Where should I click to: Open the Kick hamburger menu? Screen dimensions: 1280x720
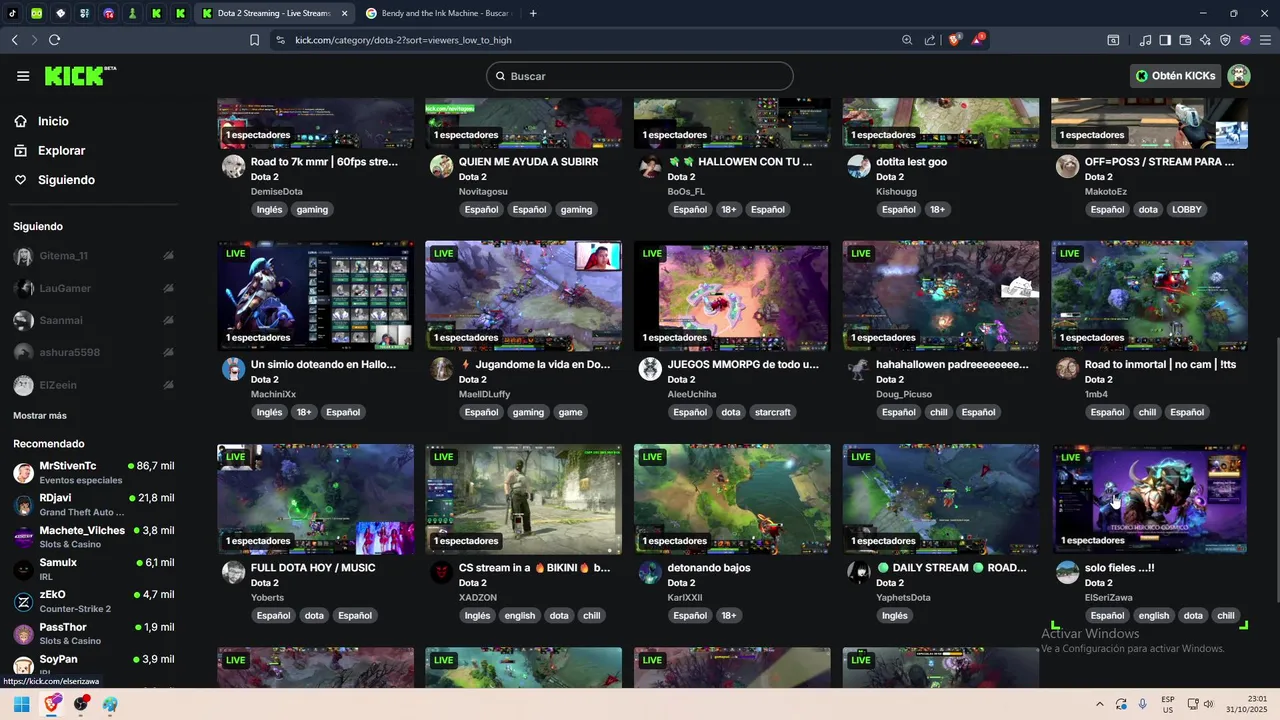23,76
